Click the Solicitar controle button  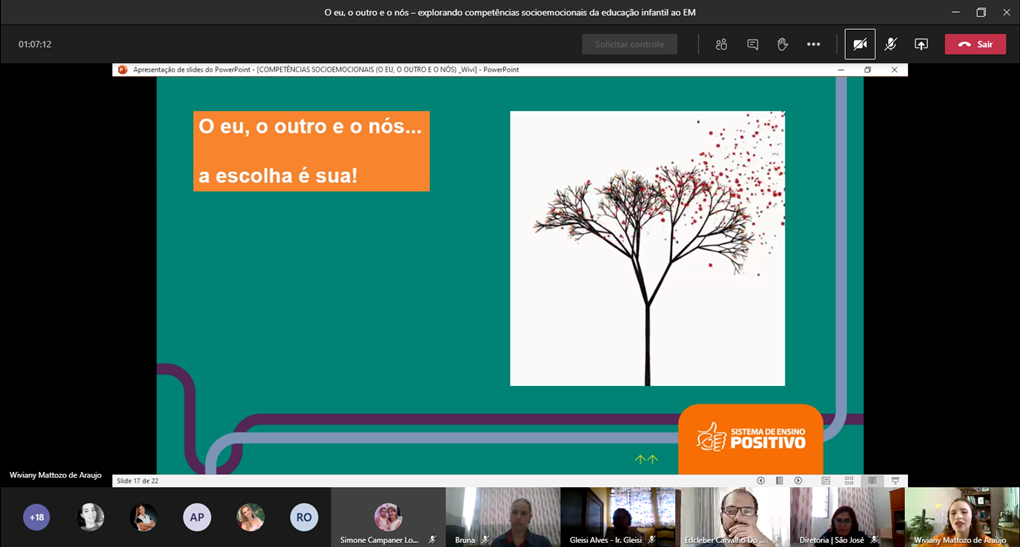[x=629, y=44]
